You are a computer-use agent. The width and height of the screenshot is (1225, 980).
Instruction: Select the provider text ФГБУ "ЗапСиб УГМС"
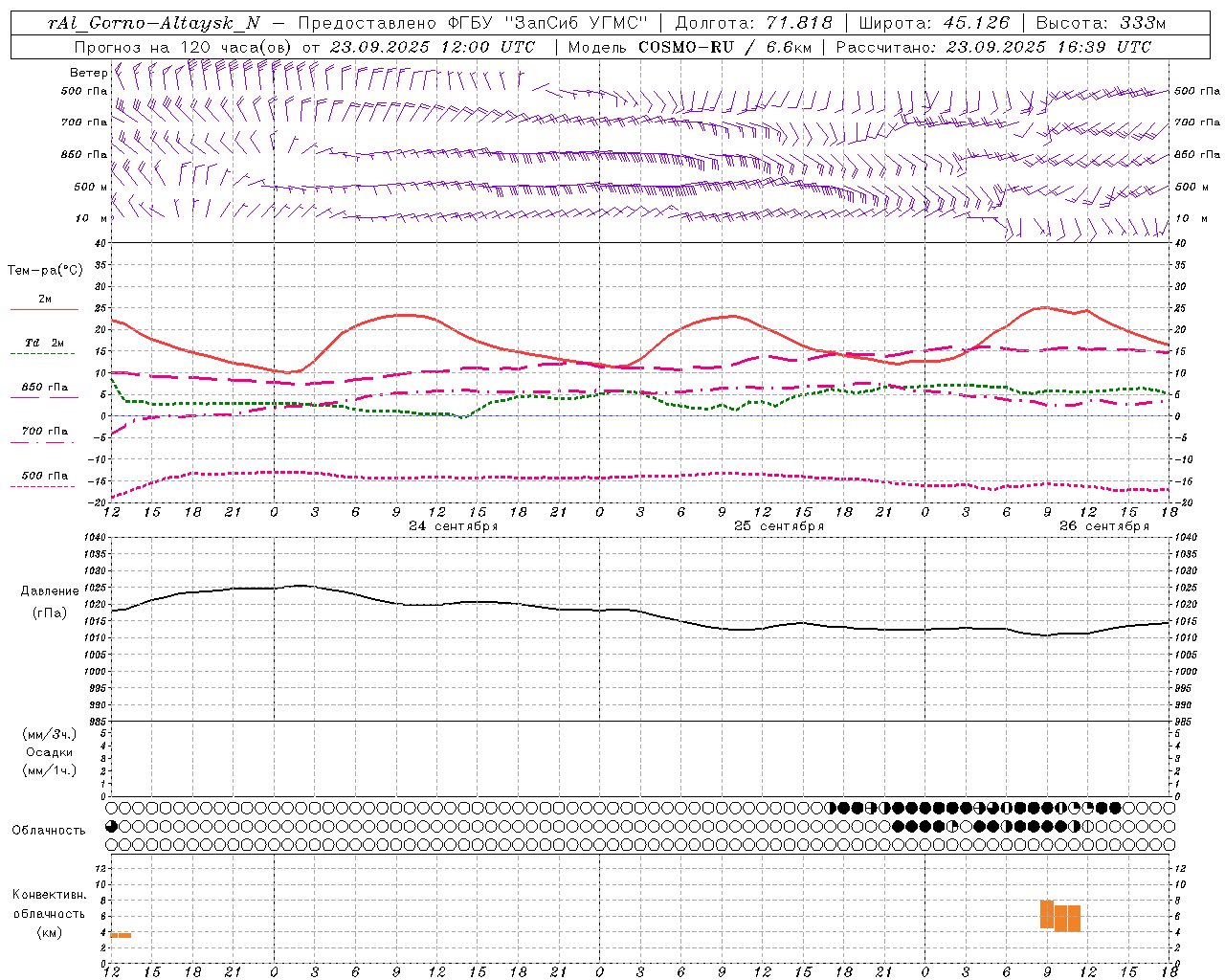pyautogui.click(x=548, y=23)
